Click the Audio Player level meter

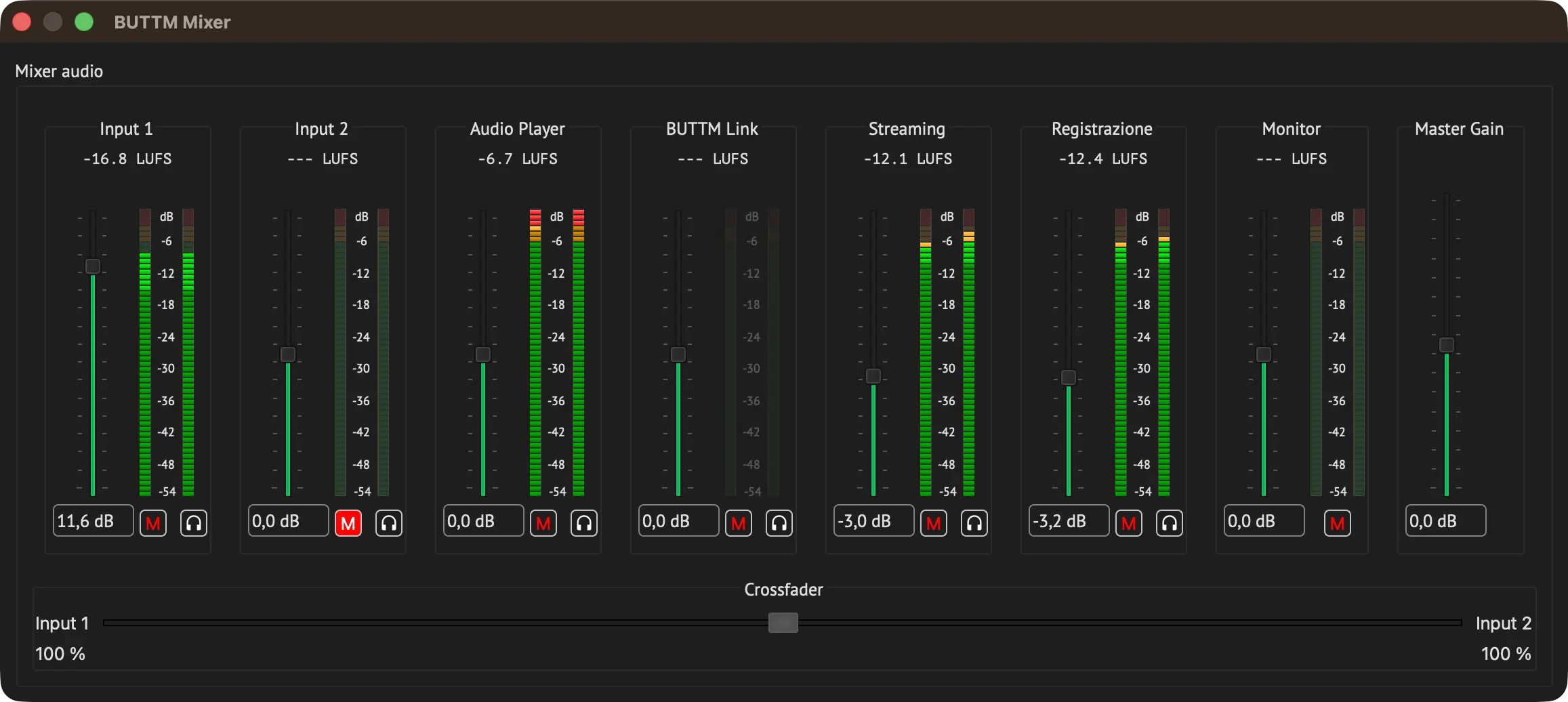[x=557, y=352]
